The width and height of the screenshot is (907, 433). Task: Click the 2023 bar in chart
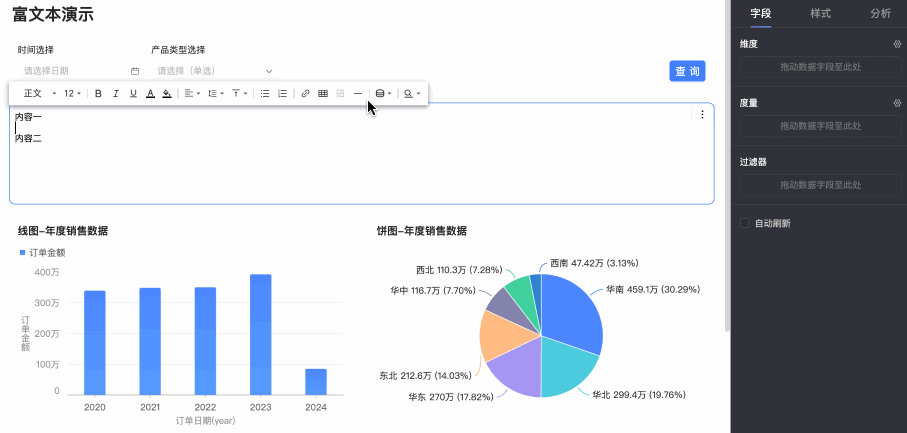260,335
